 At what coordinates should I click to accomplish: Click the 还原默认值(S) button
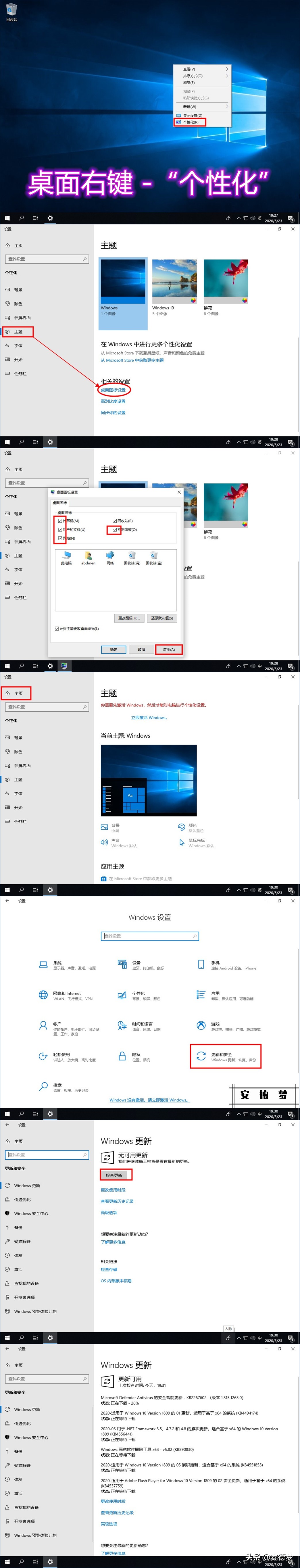point(162,618)
